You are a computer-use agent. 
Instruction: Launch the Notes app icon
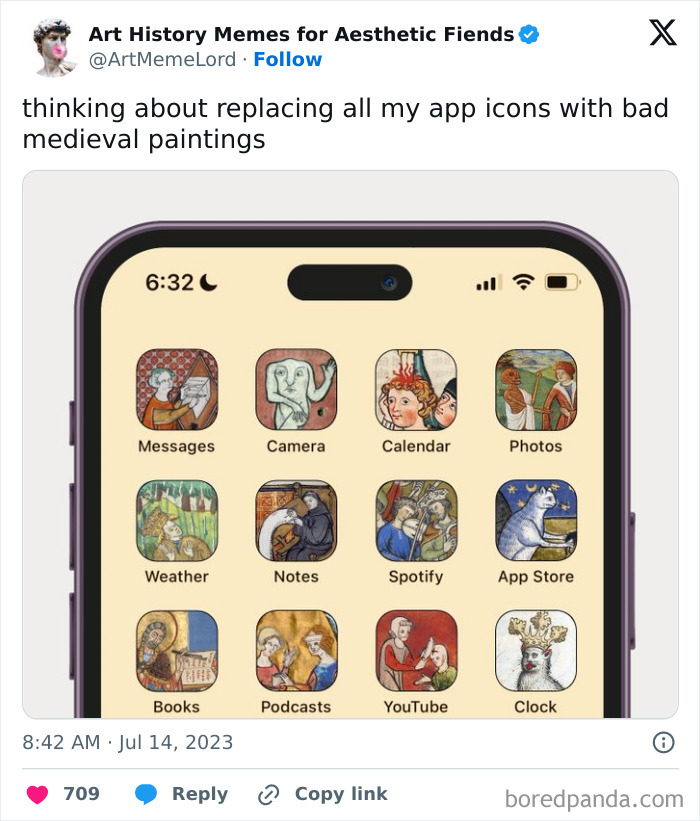[x=296, y=519]
